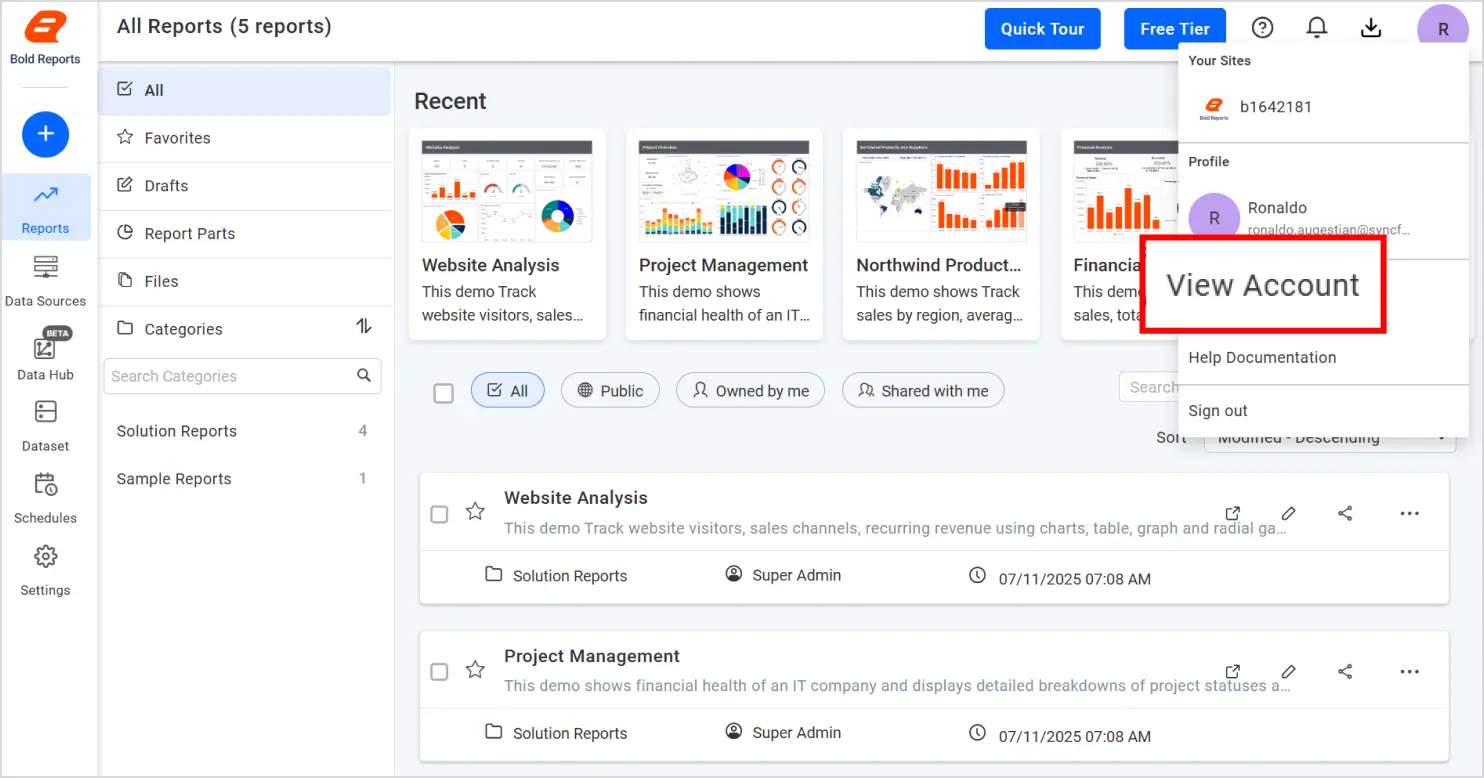Open the Website Analysis report title link
This screenshot has height=778, width=1484.
[576, 498]
